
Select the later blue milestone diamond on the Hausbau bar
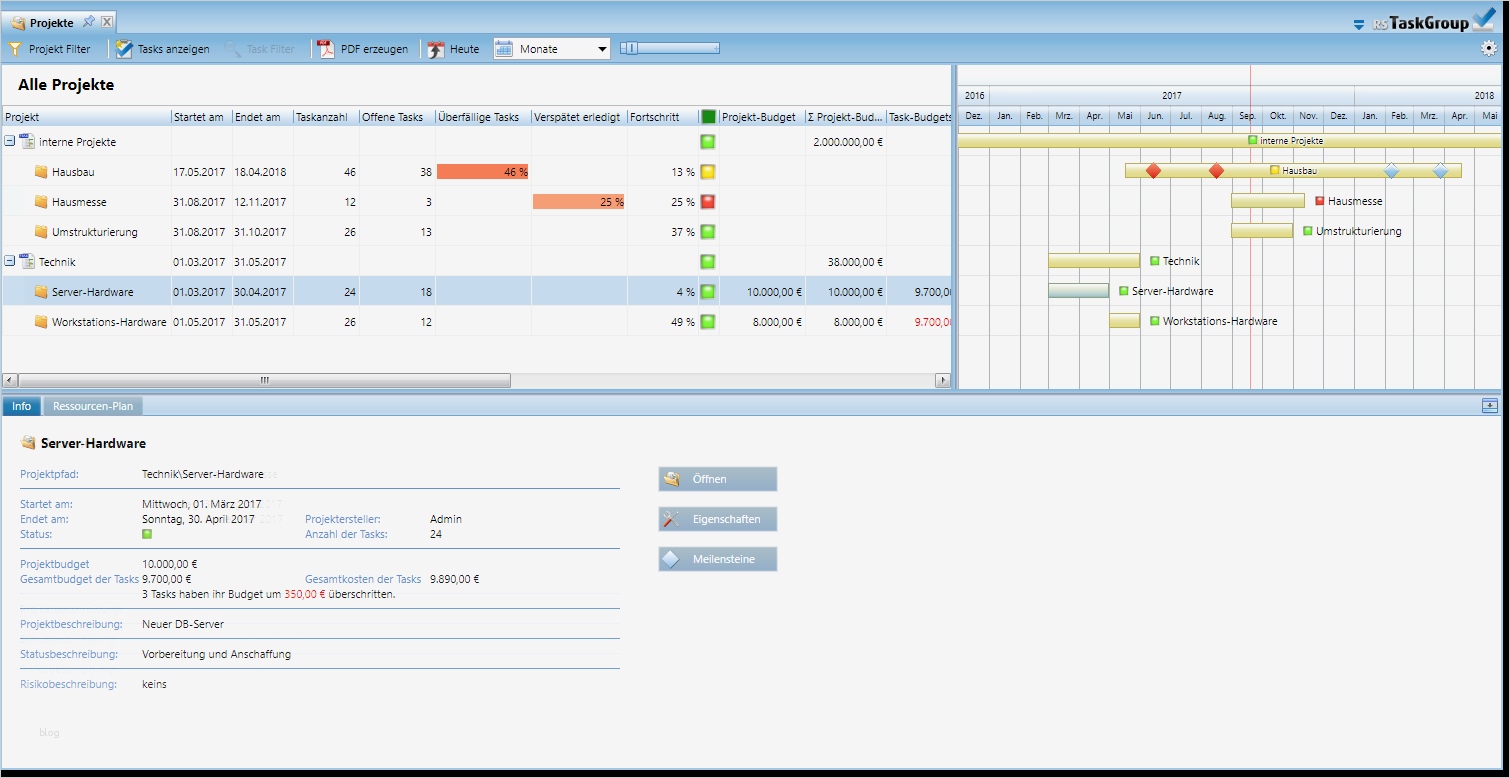pyautogui.click(x=1440, y=171)
